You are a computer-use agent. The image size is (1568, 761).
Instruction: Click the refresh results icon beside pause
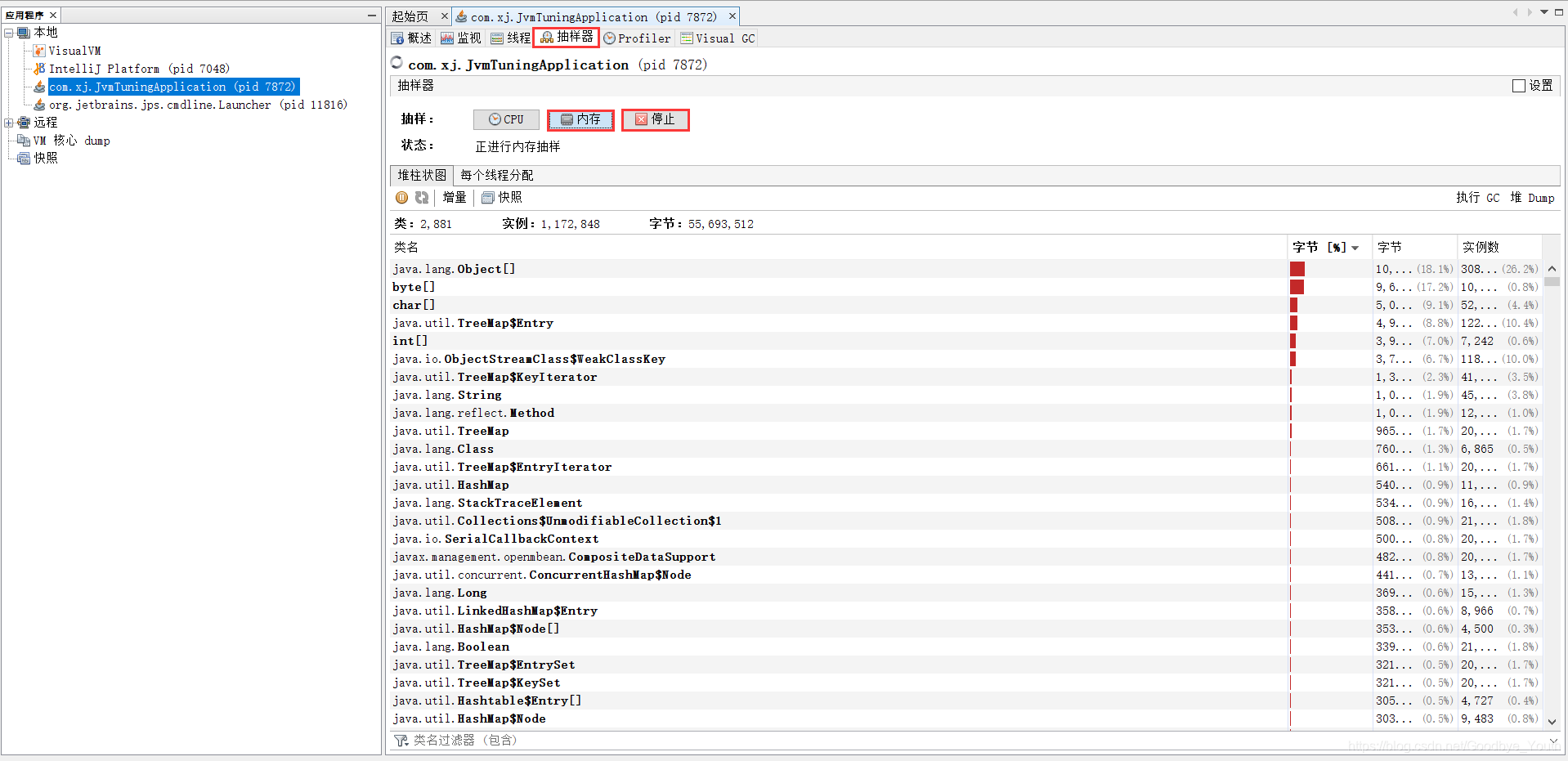click(x=422, y=198)
